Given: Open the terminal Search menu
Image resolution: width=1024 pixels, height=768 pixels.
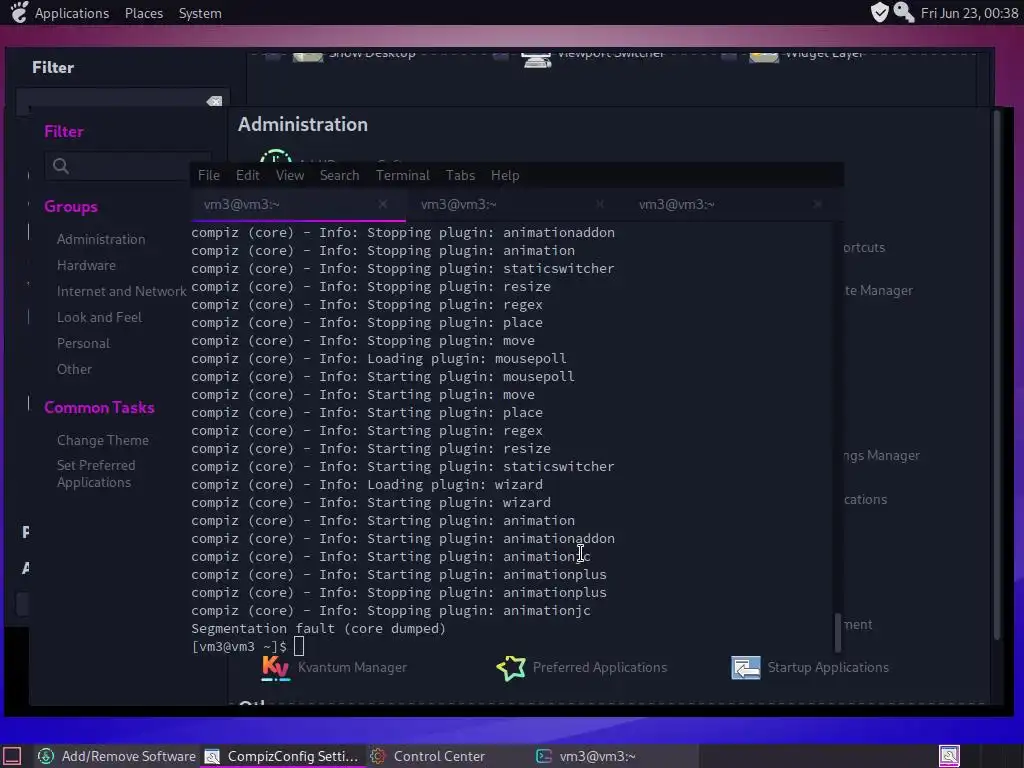Looking at the screenshot, I should click(340, 175).
